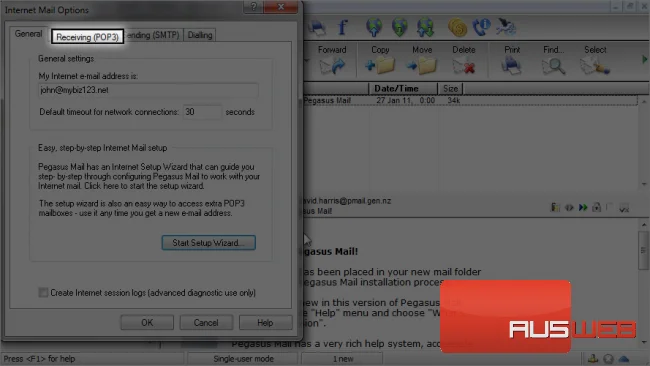The image size is (650, 366).
Task: Click the dialog Help button
Action: tap(265, 322)
